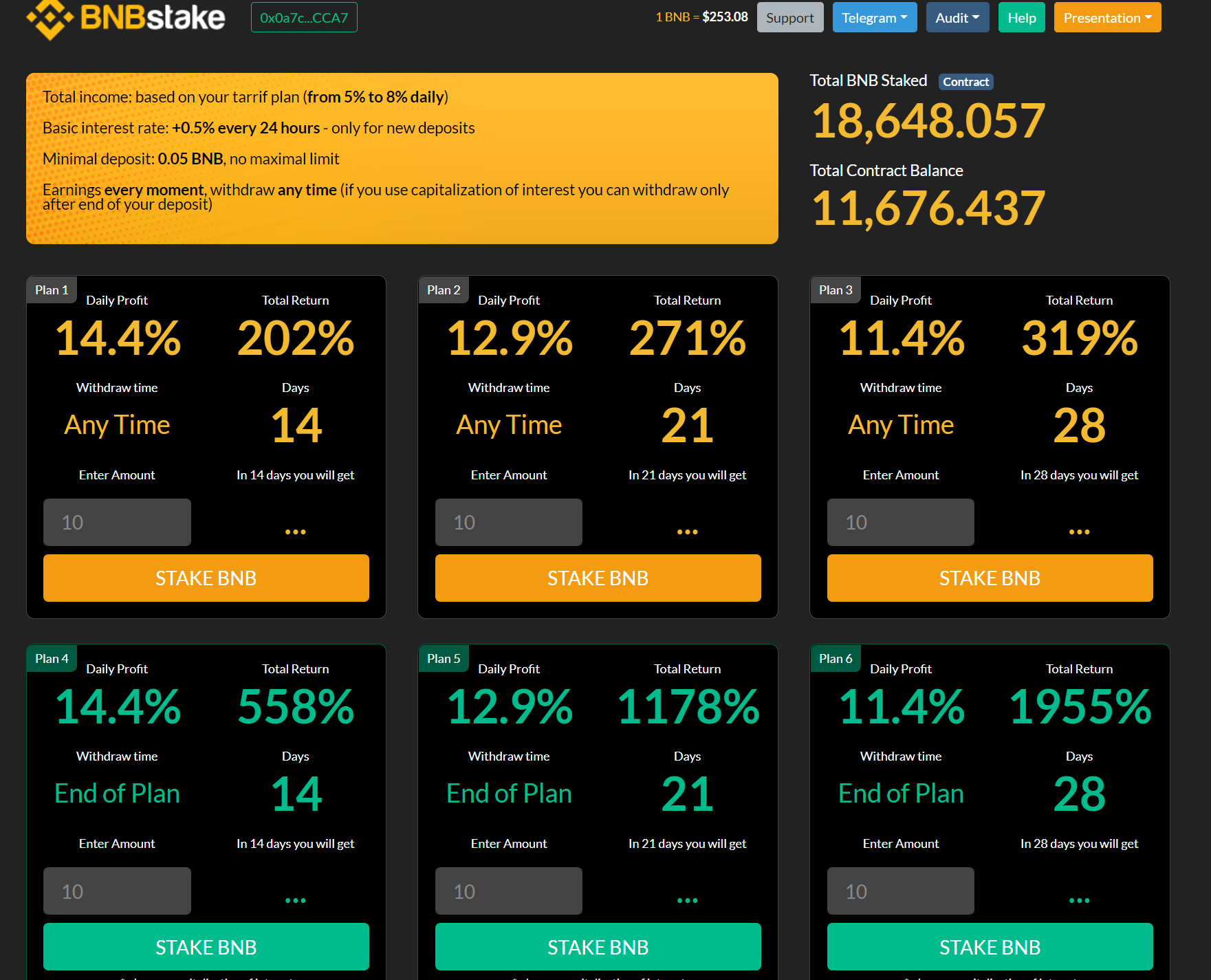Expand the Presentation dropdown

(1108, 18)
